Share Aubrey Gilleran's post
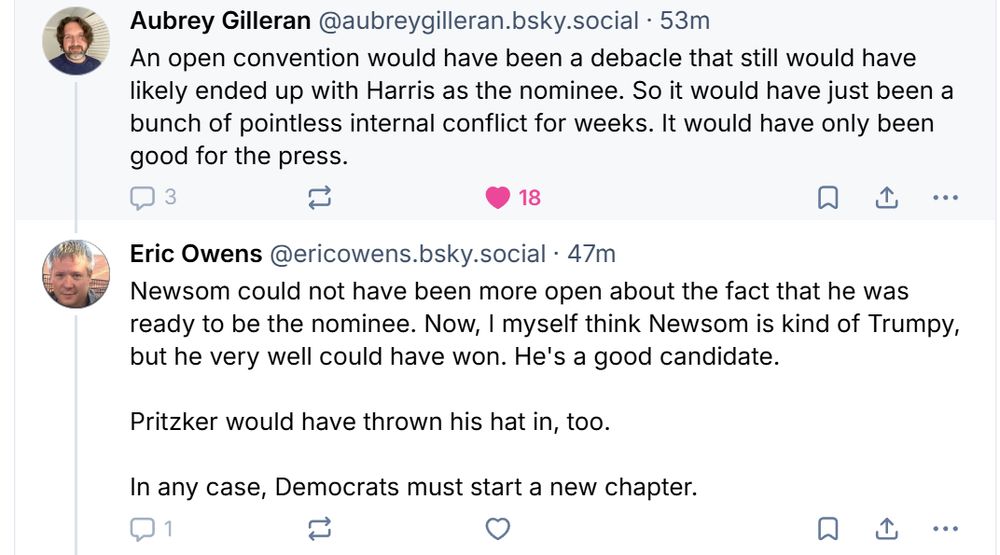The height and width of the screenshot is (555, 1000). [886, 198]
